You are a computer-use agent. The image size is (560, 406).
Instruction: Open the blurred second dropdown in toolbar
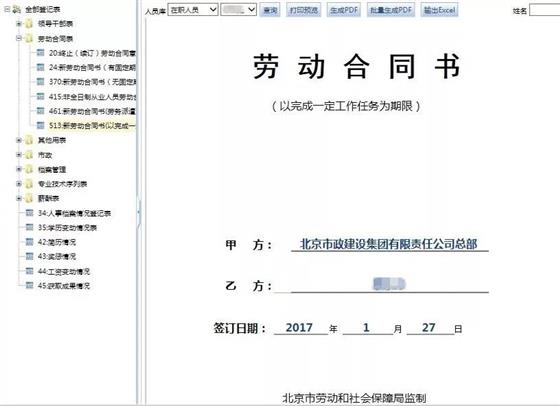(239, 10)
